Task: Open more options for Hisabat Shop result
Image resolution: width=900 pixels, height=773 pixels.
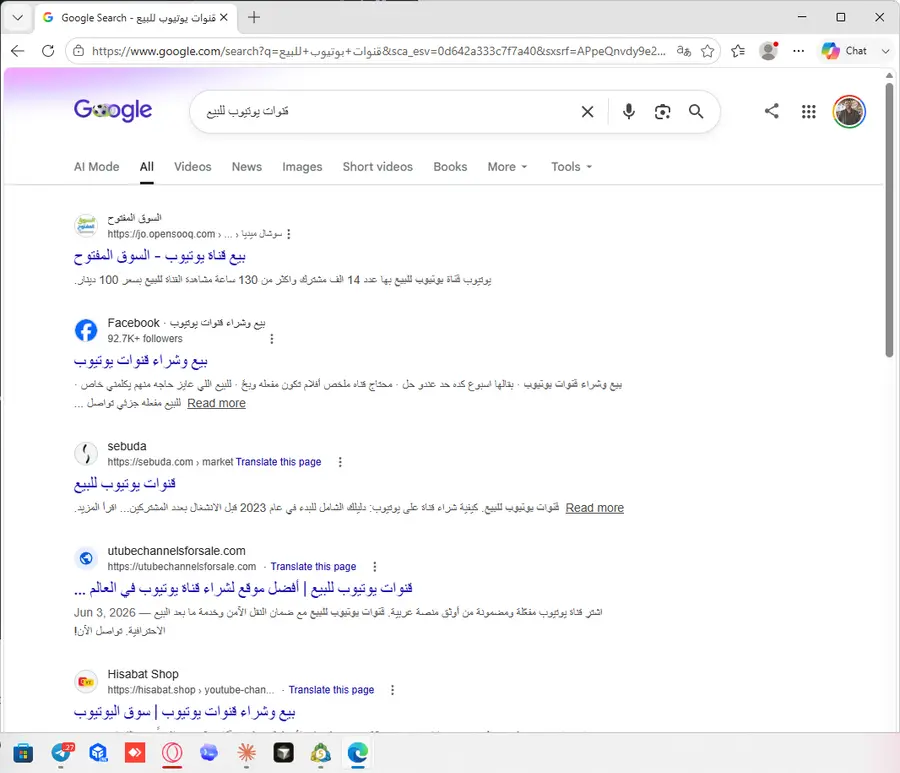Action: [393, 690]
